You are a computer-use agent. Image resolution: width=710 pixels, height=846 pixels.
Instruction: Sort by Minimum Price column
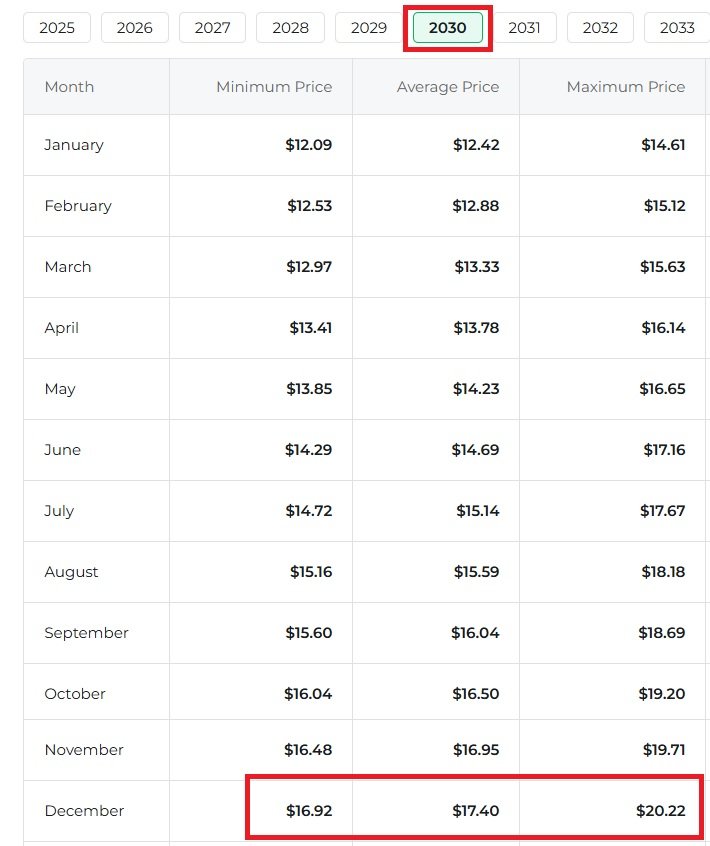pyautogui.click(x=273, y=87)
